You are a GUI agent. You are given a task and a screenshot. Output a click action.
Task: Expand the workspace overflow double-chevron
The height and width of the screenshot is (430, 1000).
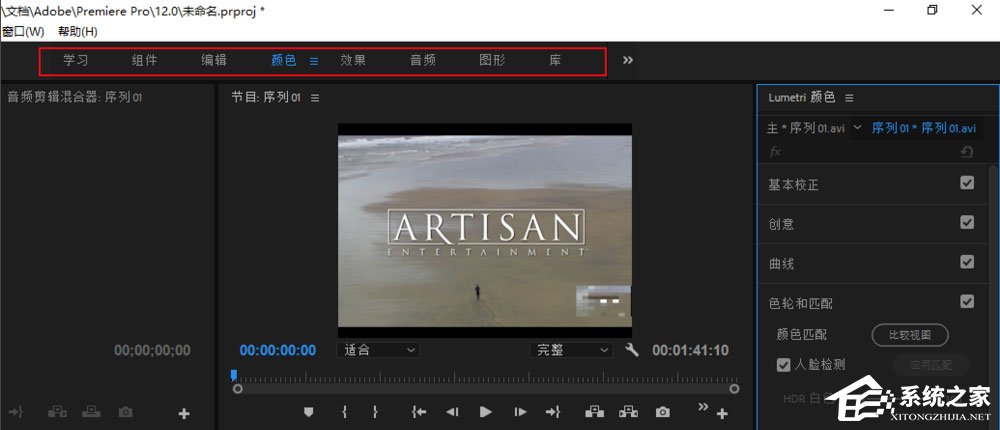click(x=628, y=60)
